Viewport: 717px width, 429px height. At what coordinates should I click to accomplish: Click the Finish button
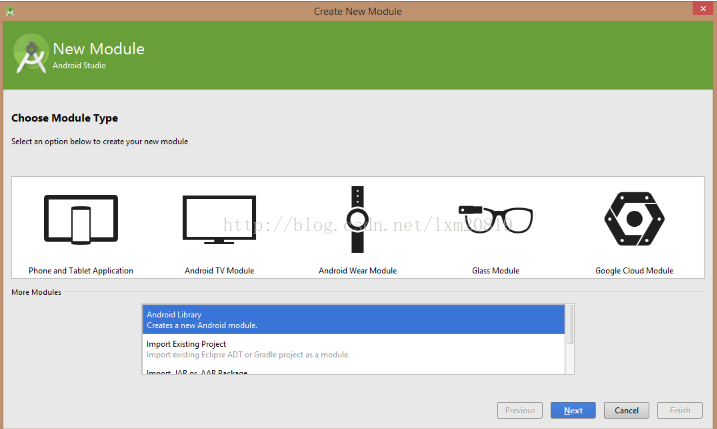(680, 410)
